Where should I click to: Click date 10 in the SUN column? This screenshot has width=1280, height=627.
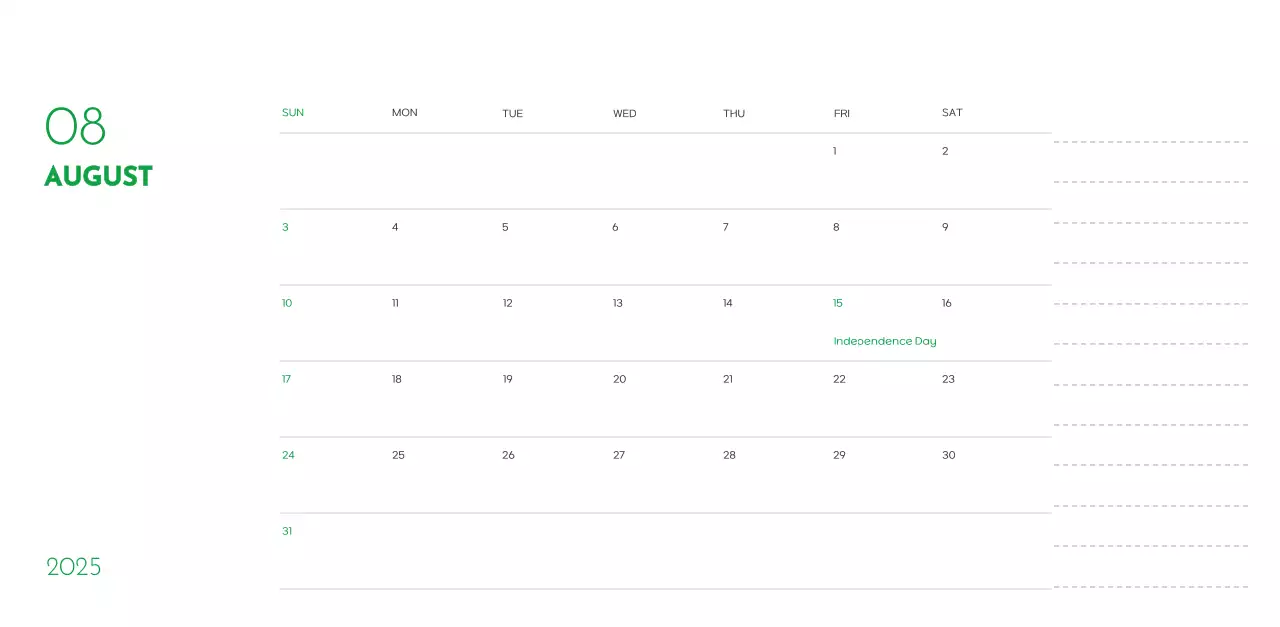(x=287, y=302)
